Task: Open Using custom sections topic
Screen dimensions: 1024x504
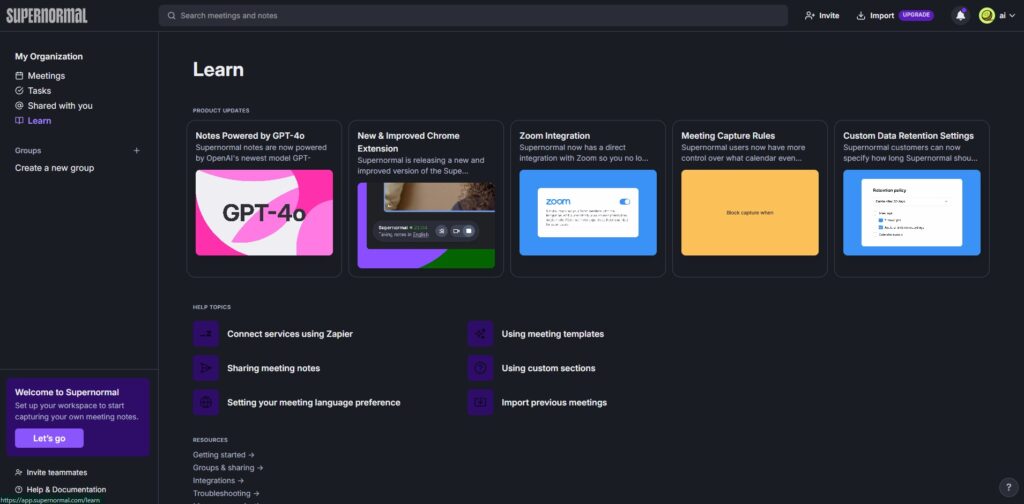Action: pos(549,368)
